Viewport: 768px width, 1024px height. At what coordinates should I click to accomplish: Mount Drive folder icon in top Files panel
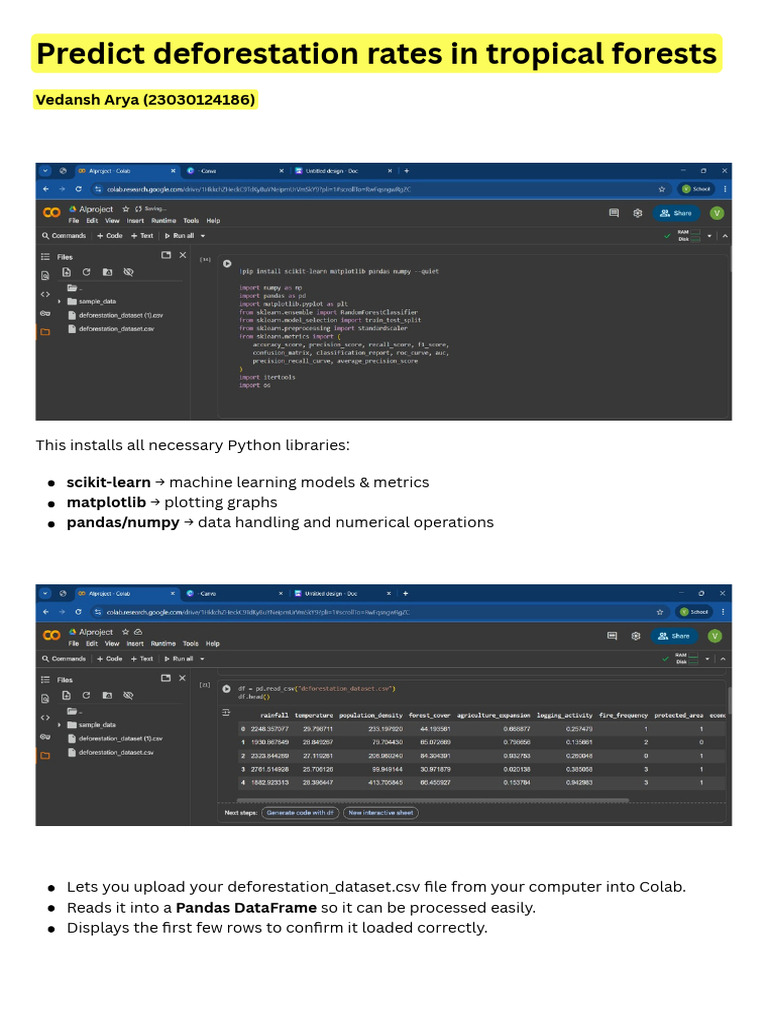[107, 272]
